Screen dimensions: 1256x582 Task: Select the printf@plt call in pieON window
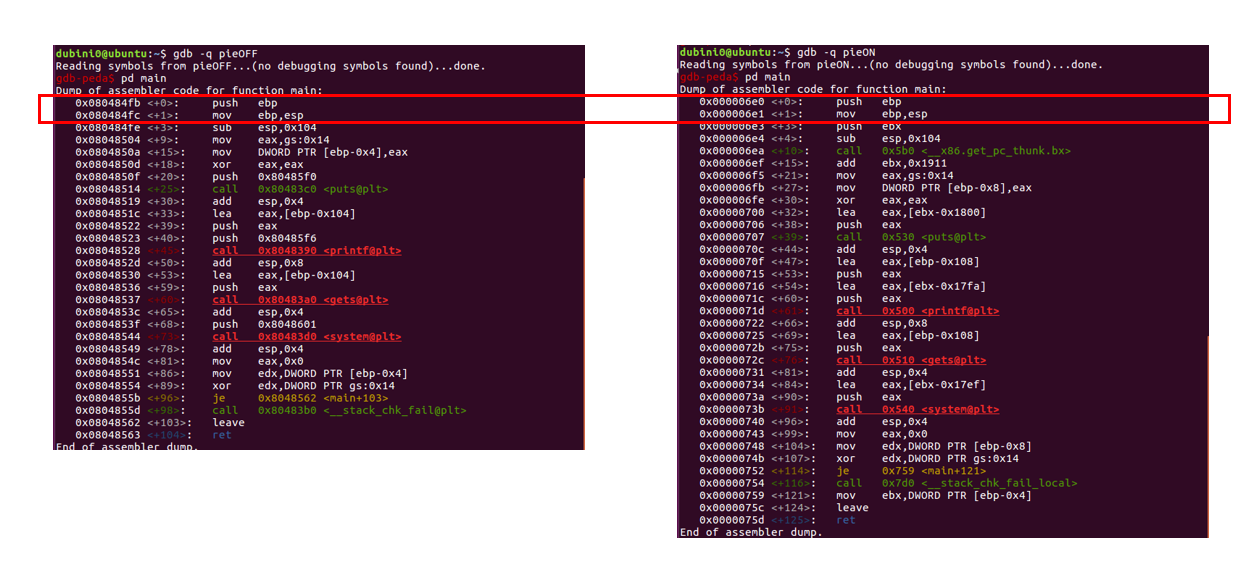(x=940, y=311)
